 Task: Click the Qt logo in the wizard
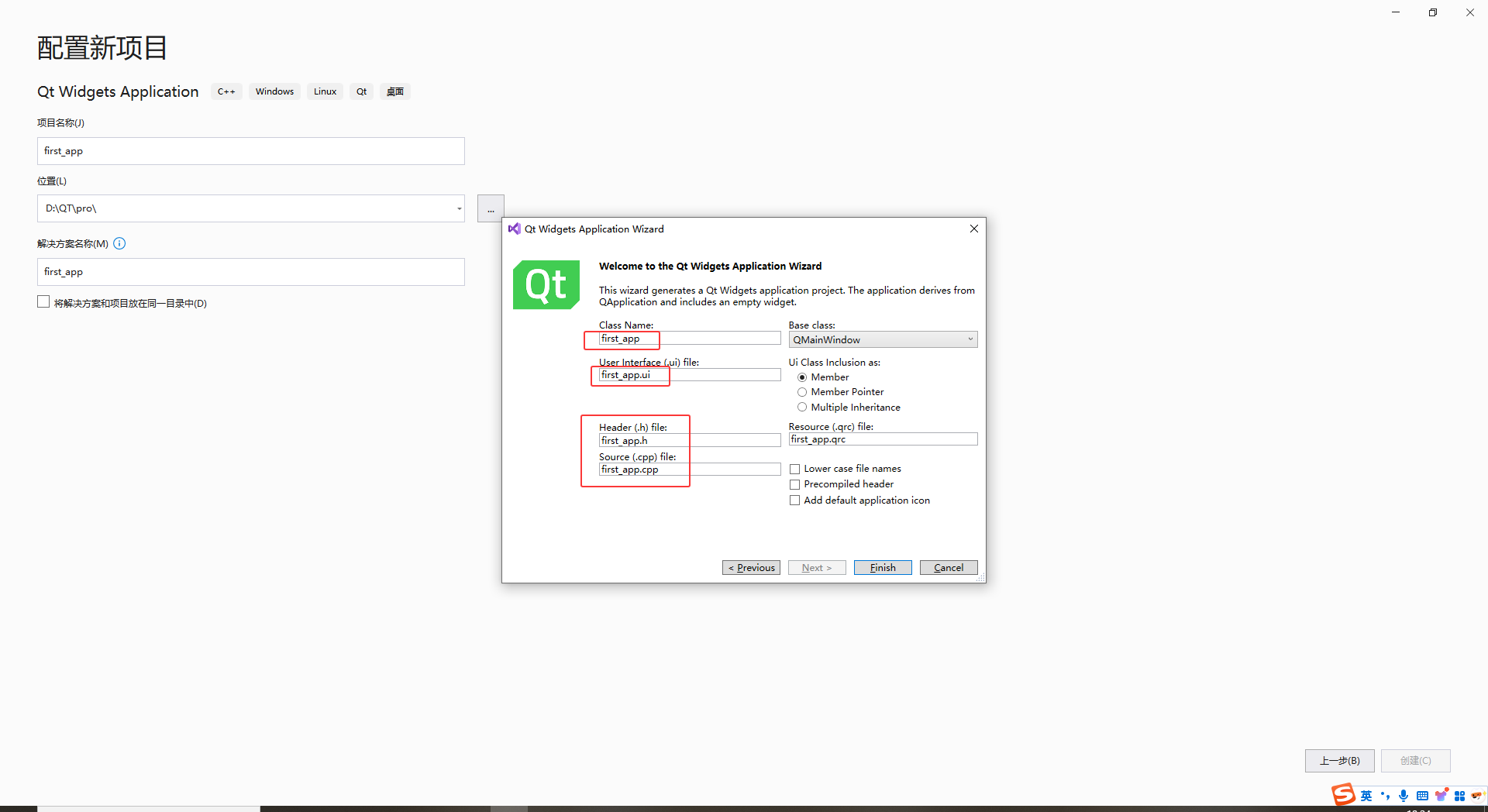point(546,285)
